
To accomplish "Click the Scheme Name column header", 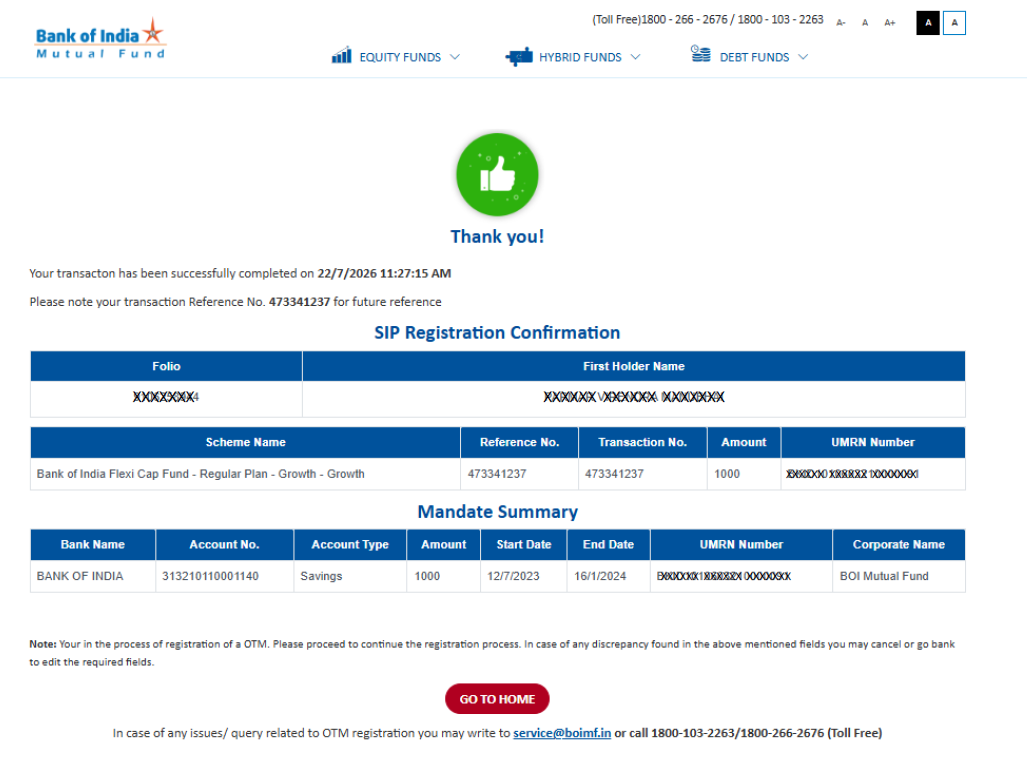I will tap(246, 442).
